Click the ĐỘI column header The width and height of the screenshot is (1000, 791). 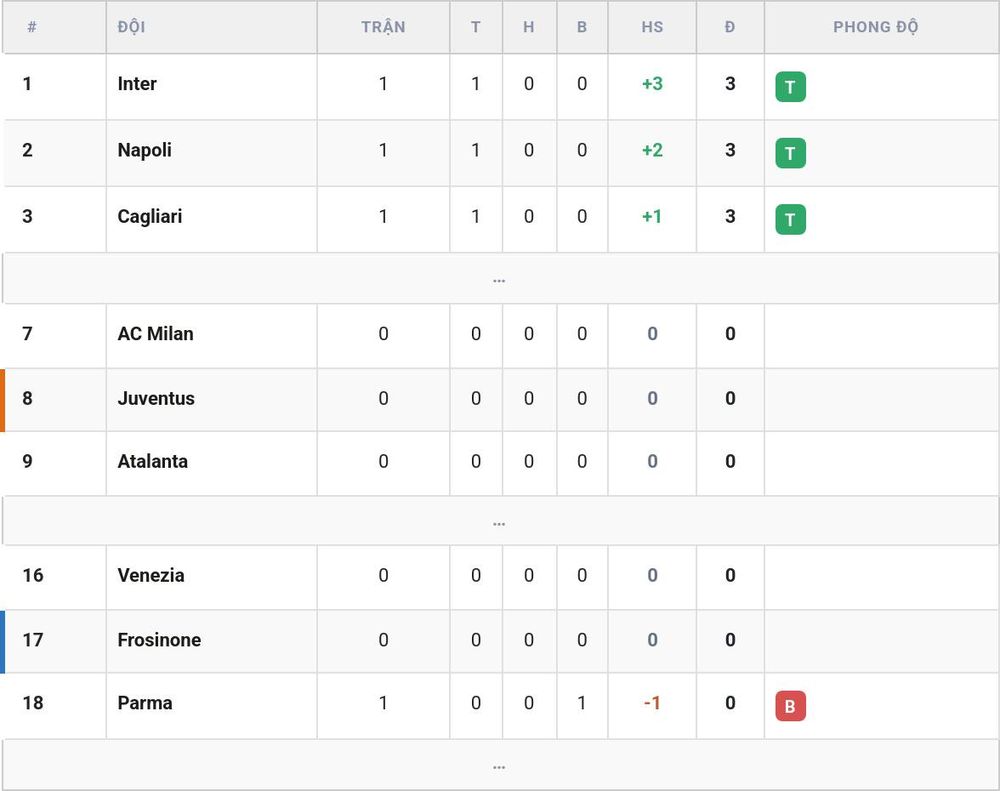pos(131,27)
